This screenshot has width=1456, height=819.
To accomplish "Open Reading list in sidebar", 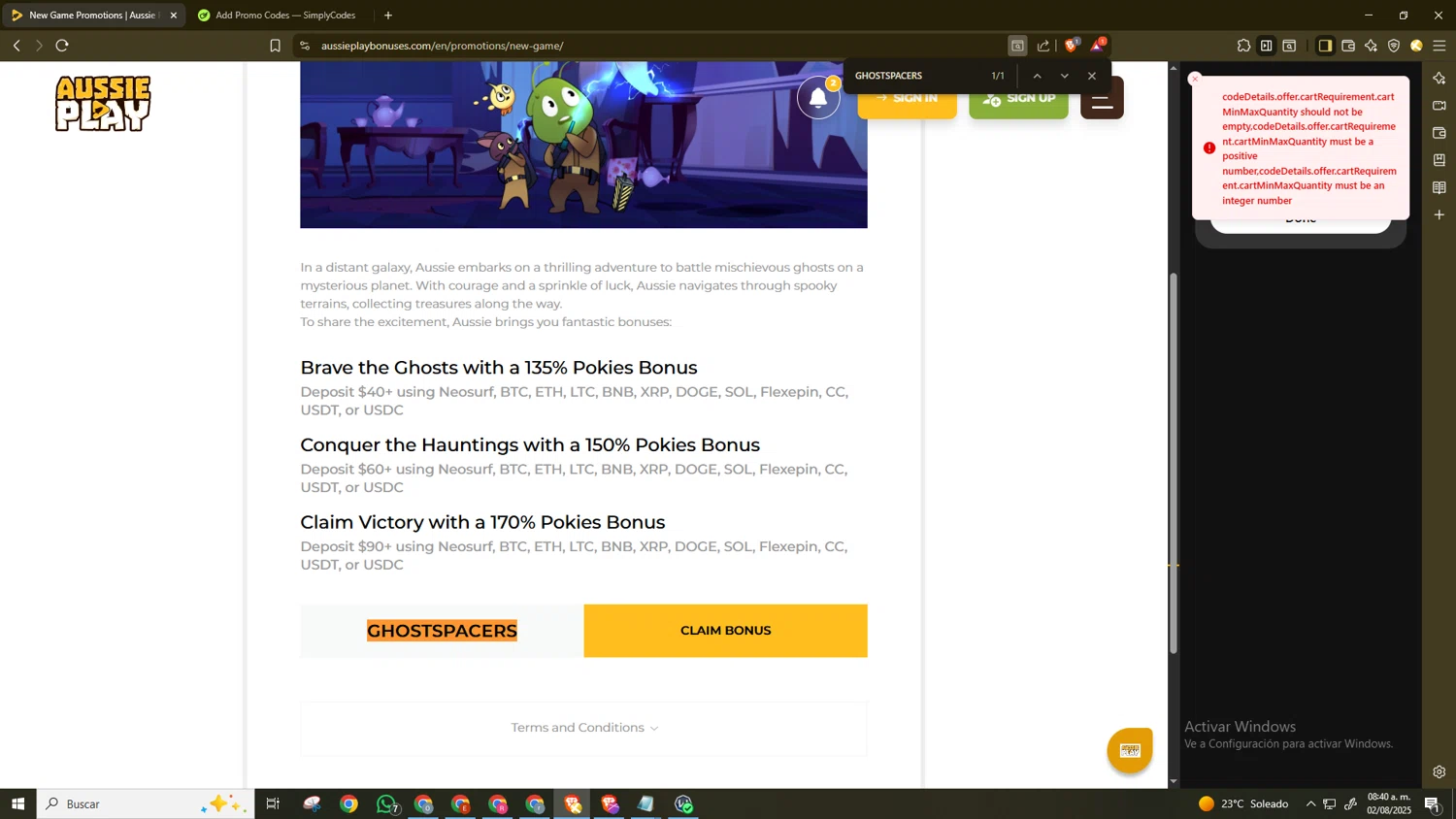I will click(1439, 187).
